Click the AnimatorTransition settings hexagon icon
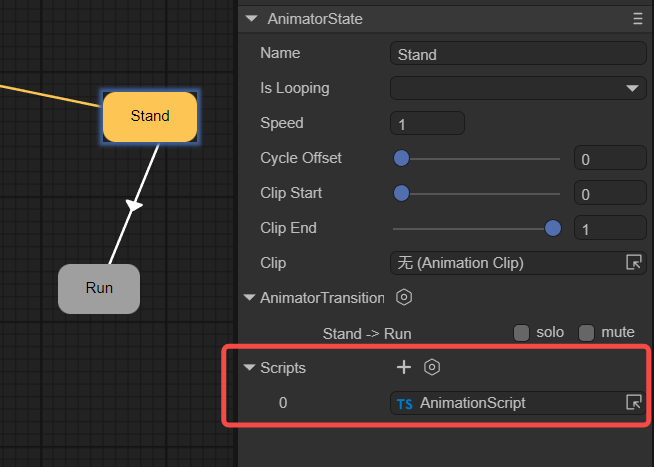This screenshot has height=467, width=654. coord(404,297)
